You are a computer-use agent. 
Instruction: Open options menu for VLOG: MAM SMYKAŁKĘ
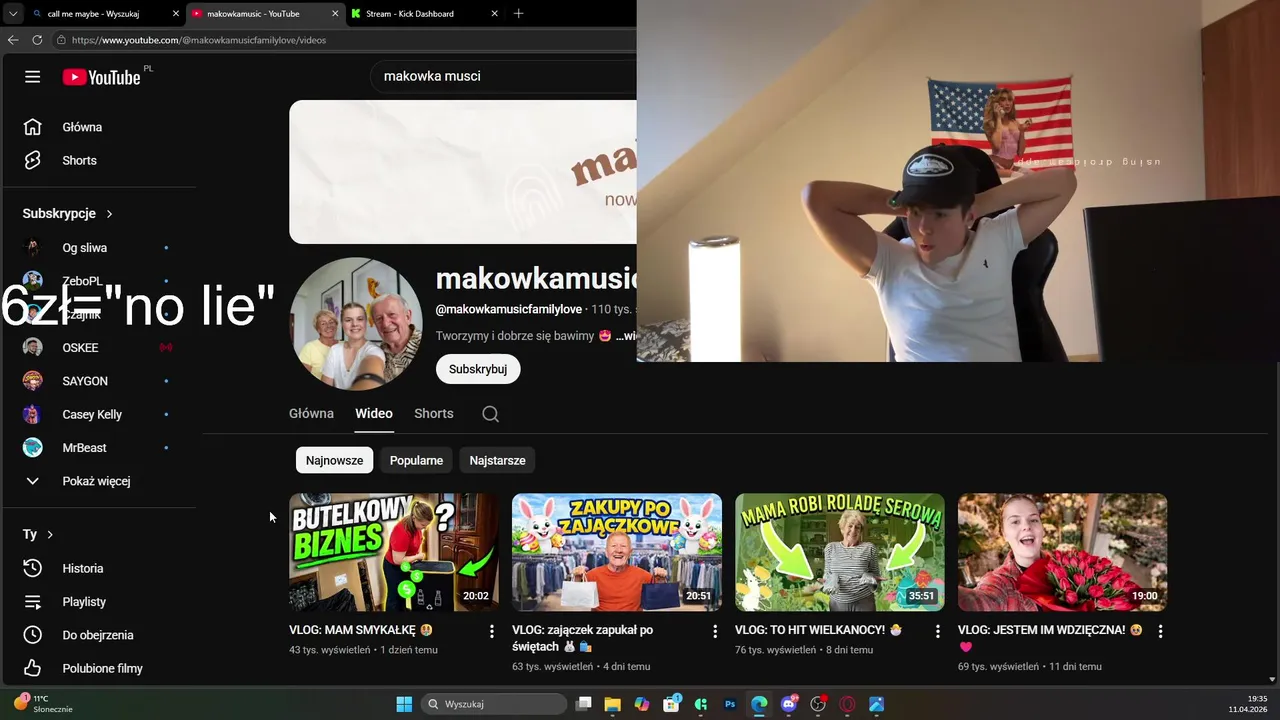coord(491,631)
